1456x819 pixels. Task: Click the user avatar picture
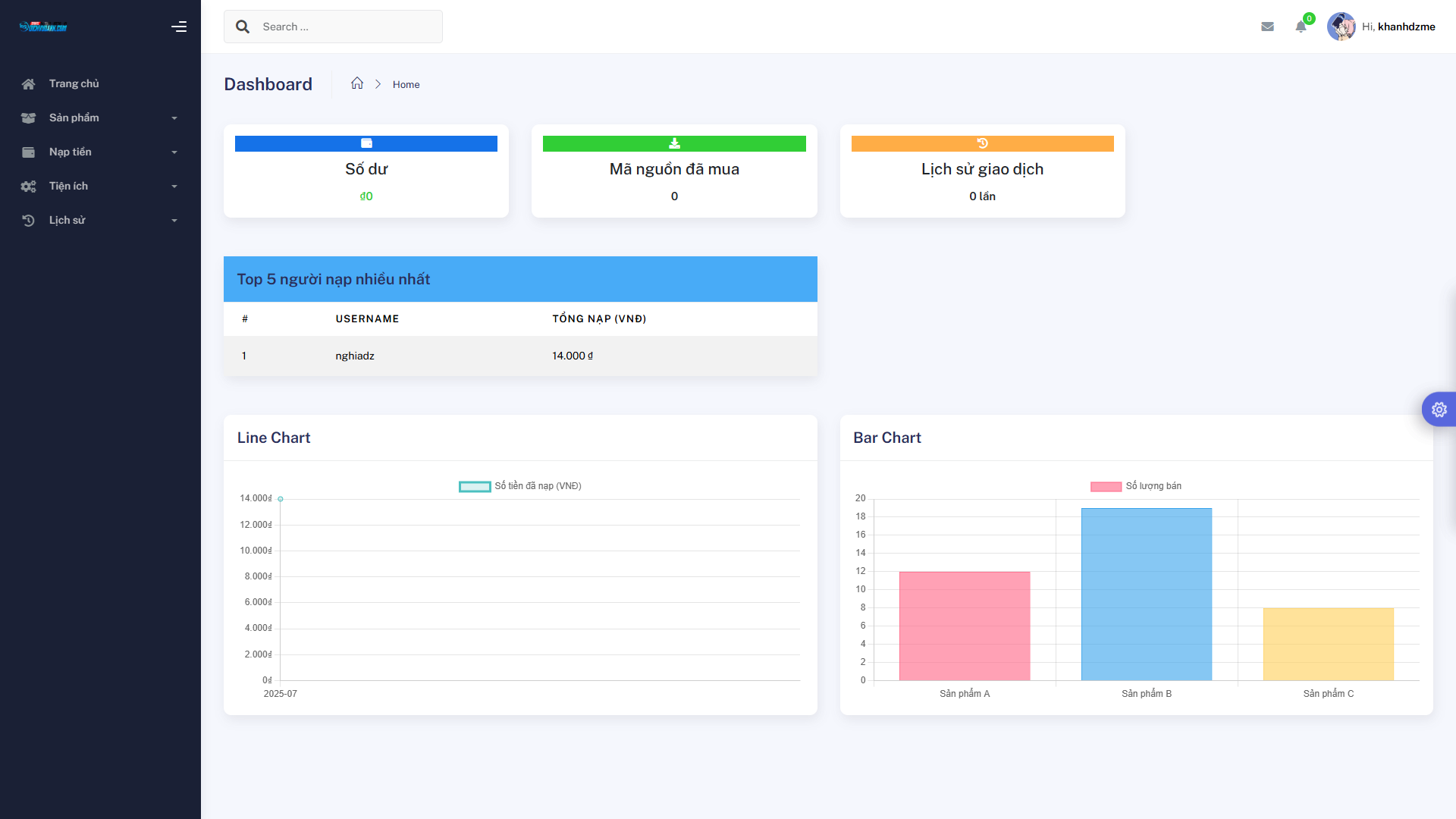pos(1341,27)
